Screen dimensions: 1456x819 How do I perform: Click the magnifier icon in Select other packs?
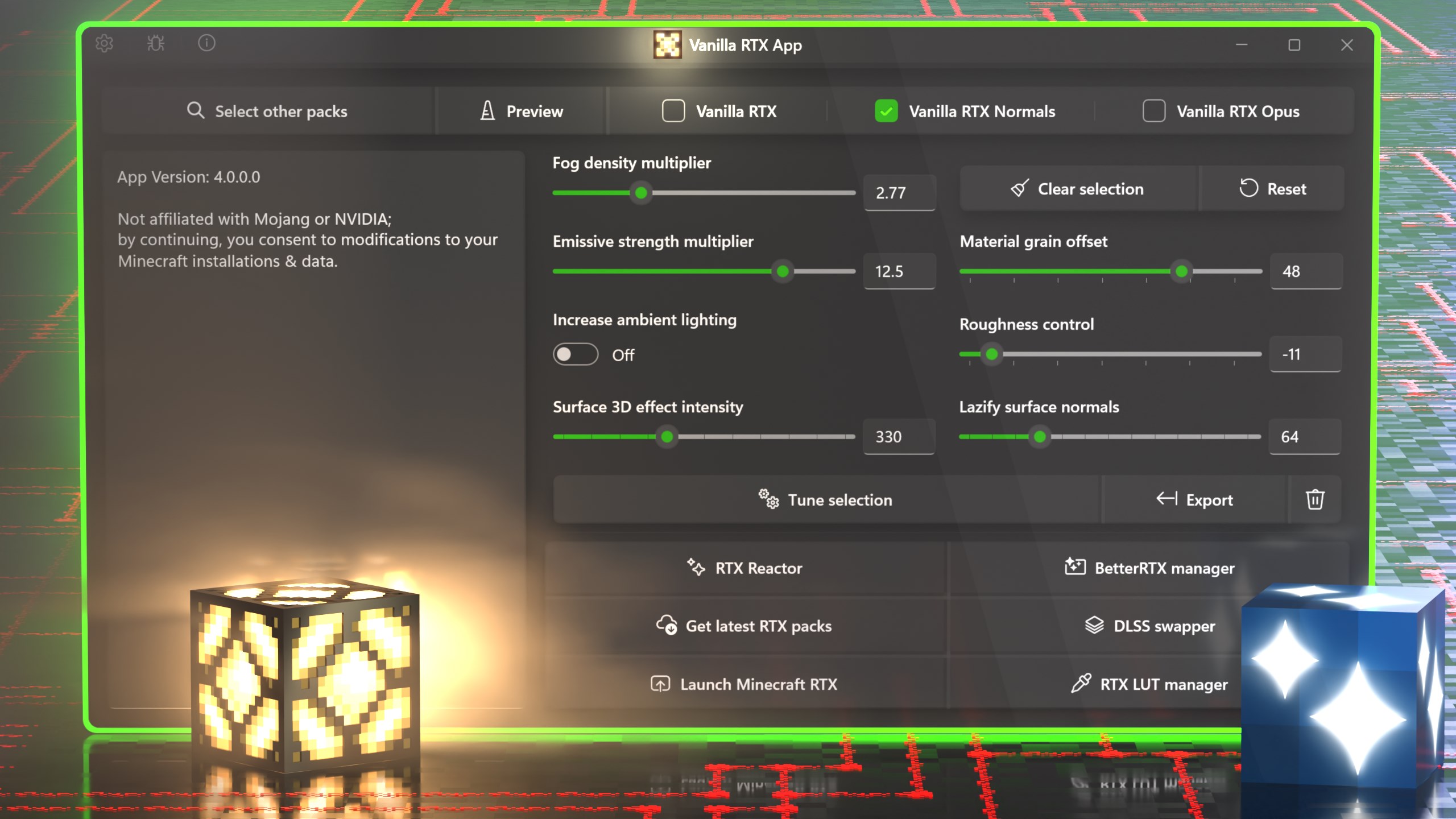coord(195,110)
